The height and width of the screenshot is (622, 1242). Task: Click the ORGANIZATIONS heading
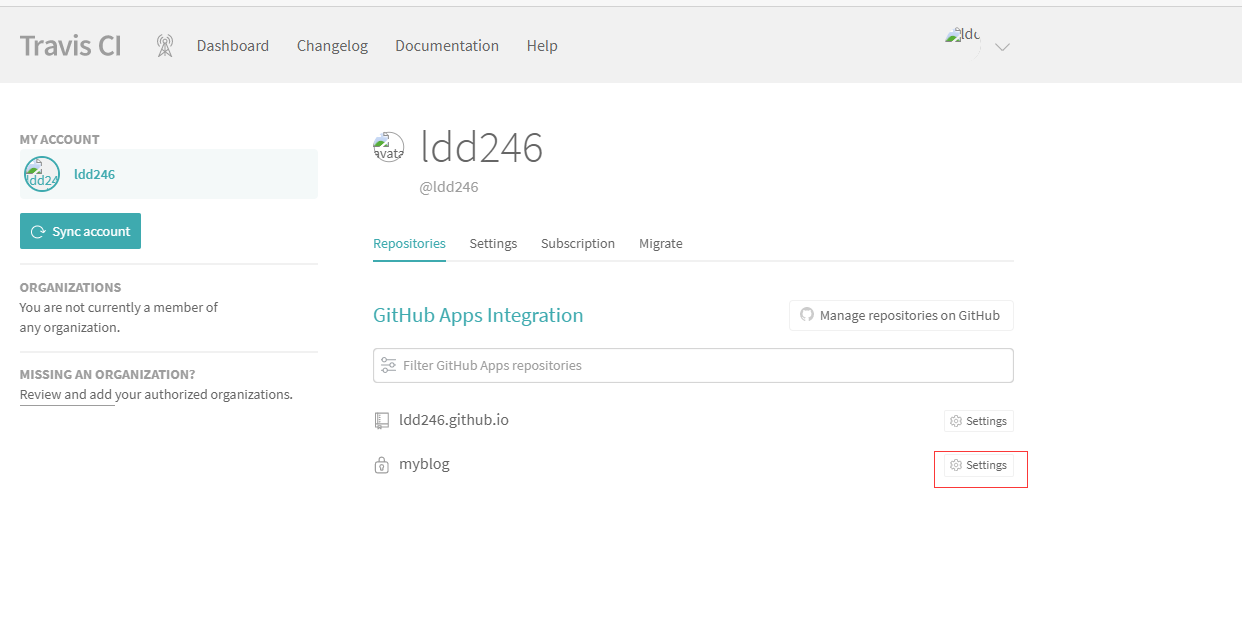[70, 287]
